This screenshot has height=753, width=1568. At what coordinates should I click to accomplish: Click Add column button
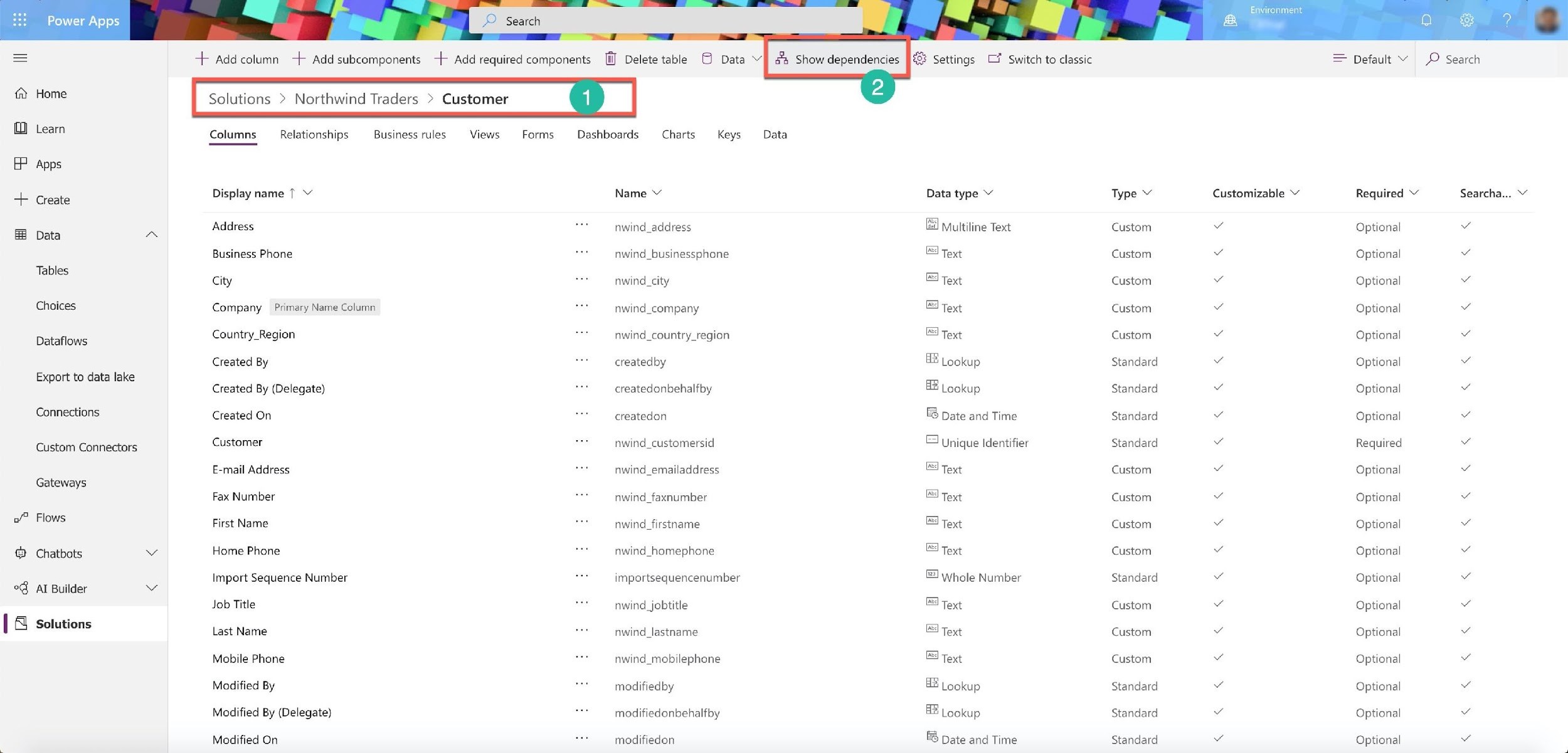pyautogui.click(x=237, y=59)
